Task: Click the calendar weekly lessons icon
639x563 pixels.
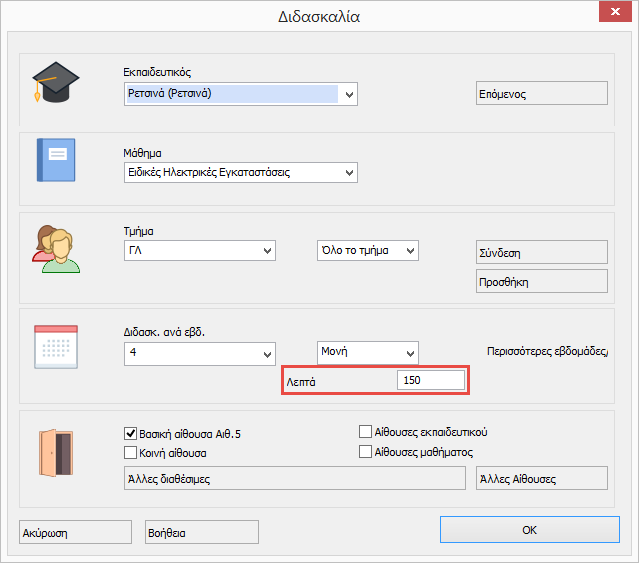Action: pyautogui.click(x=55, y=347)
